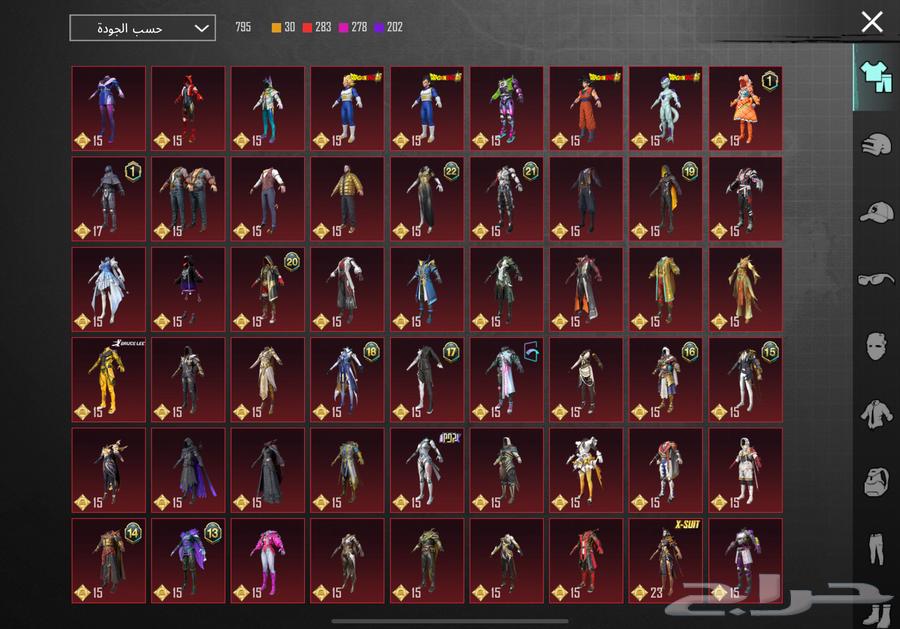
Task: Tap the number 18 badge on blue outfit
Action: click(x=371, y=352)
